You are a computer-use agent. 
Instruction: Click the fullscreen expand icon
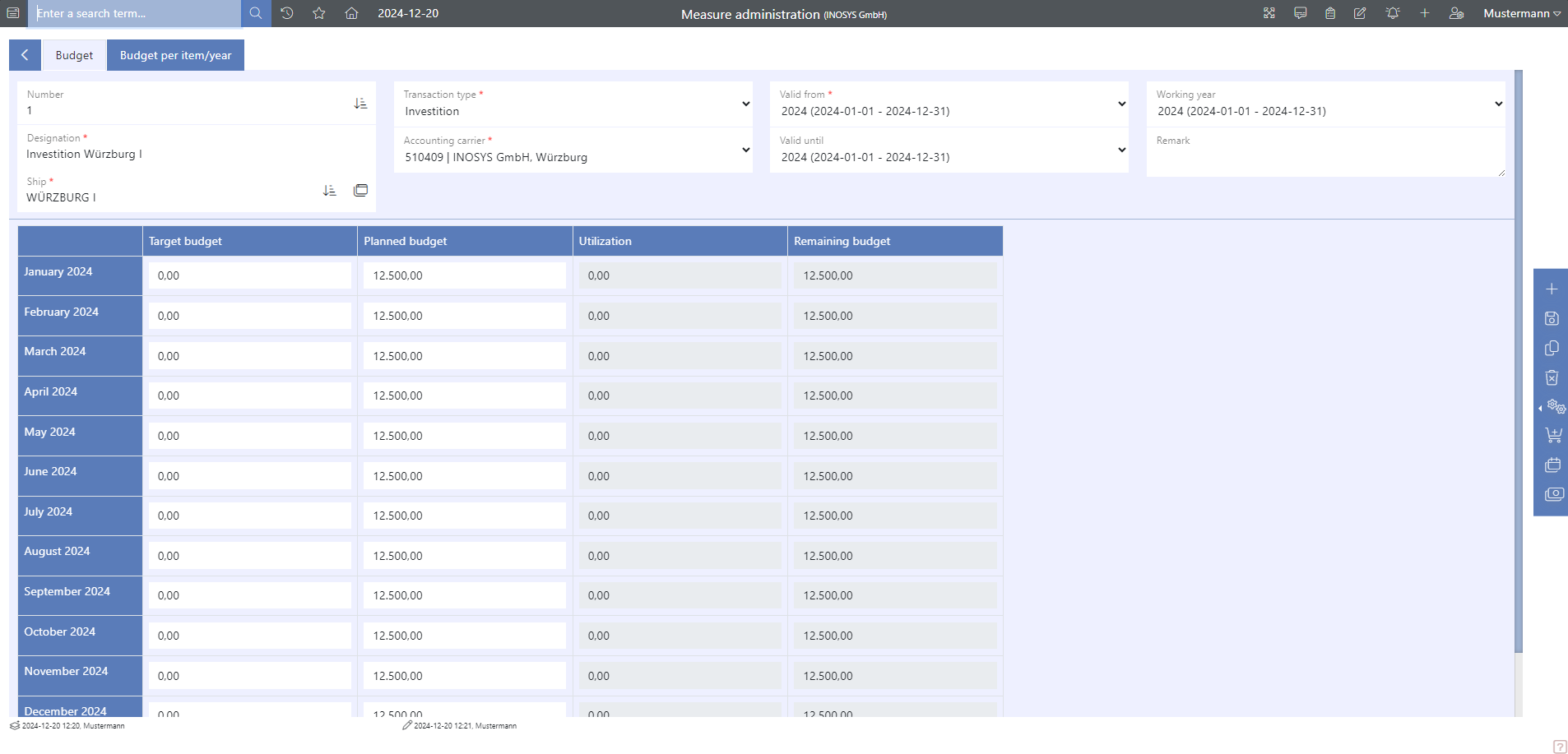click(1269, 13)
